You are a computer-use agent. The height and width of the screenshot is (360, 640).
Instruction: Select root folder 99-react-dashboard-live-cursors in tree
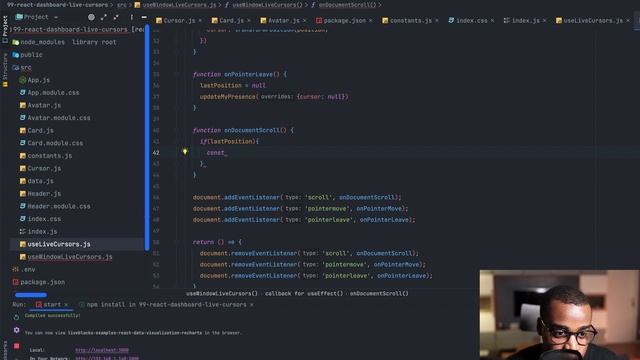click(70, 29)
